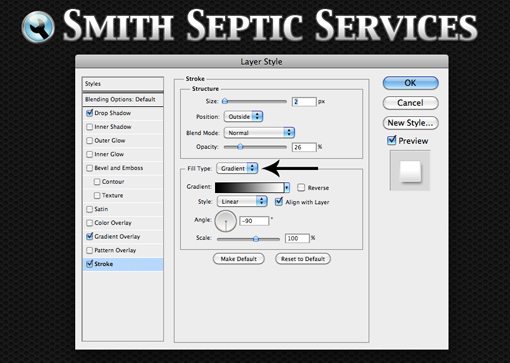Open the Position dropdown
This screenshot has height=363, width=510.
click(243, 116)
